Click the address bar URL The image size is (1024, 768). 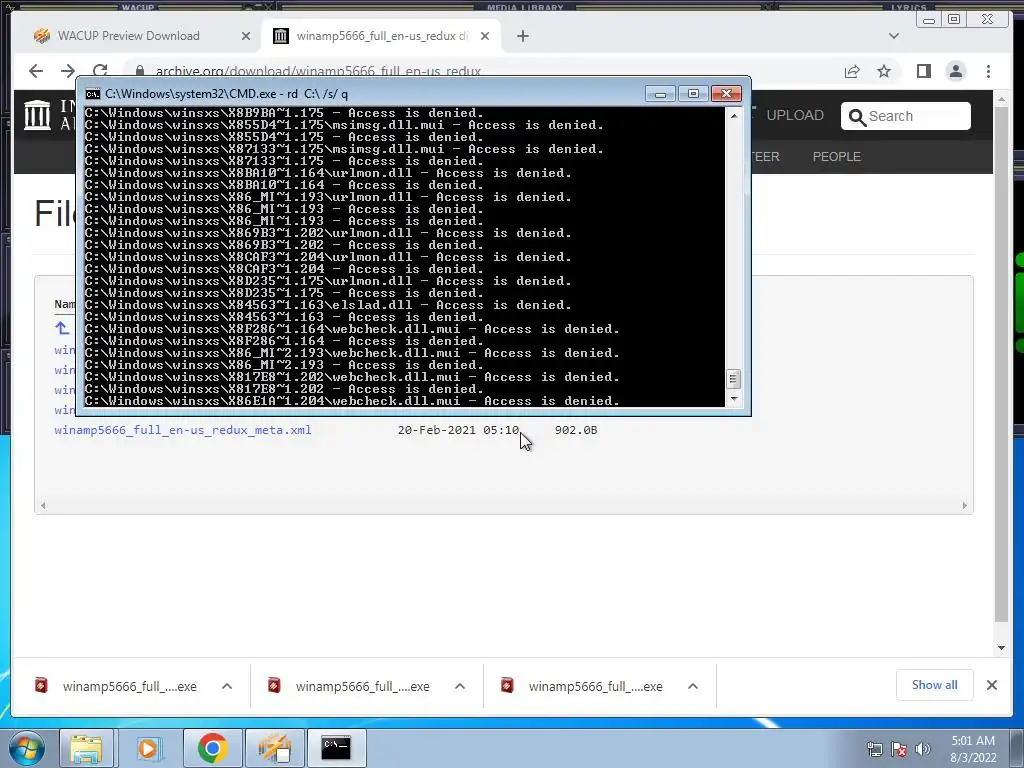(318, 71)
